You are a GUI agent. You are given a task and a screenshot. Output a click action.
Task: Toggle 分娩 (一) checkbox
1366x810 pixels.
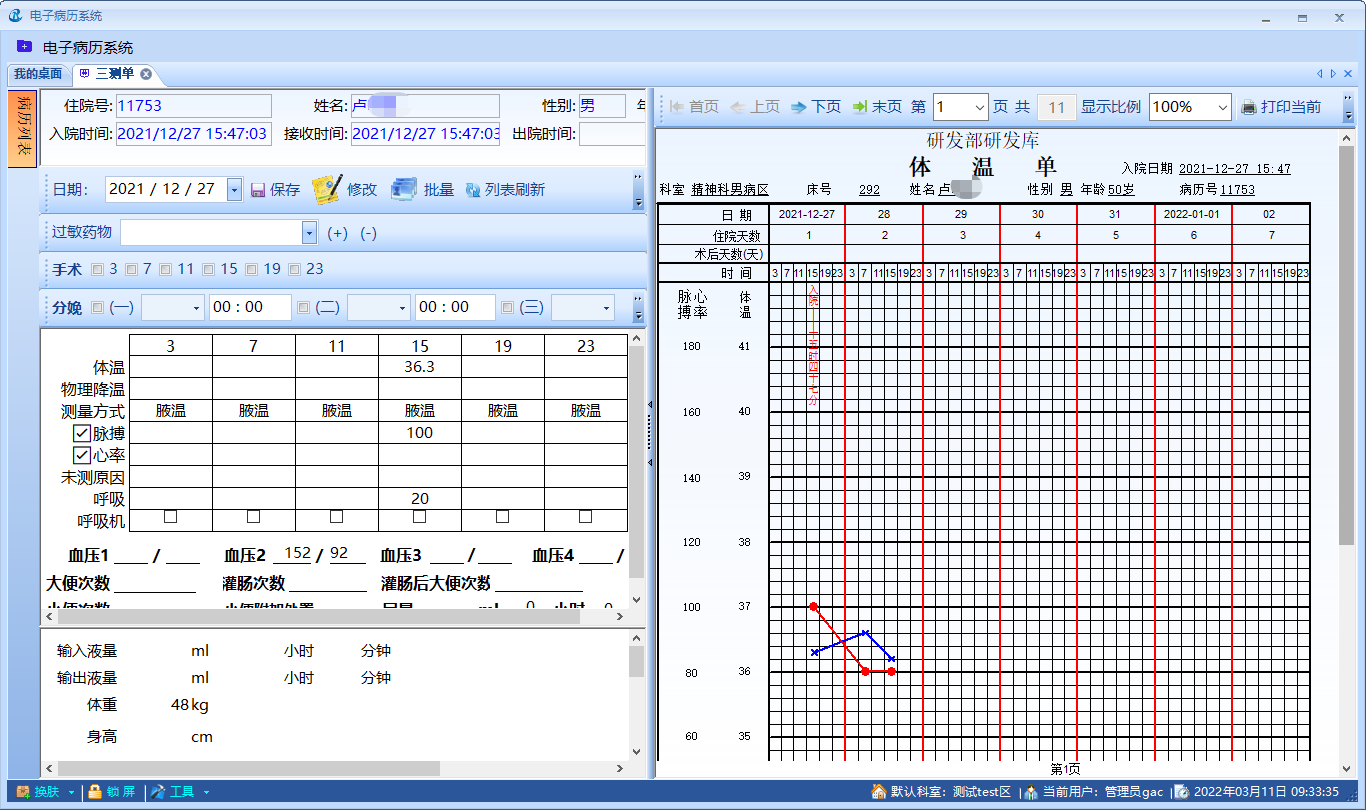97,308
